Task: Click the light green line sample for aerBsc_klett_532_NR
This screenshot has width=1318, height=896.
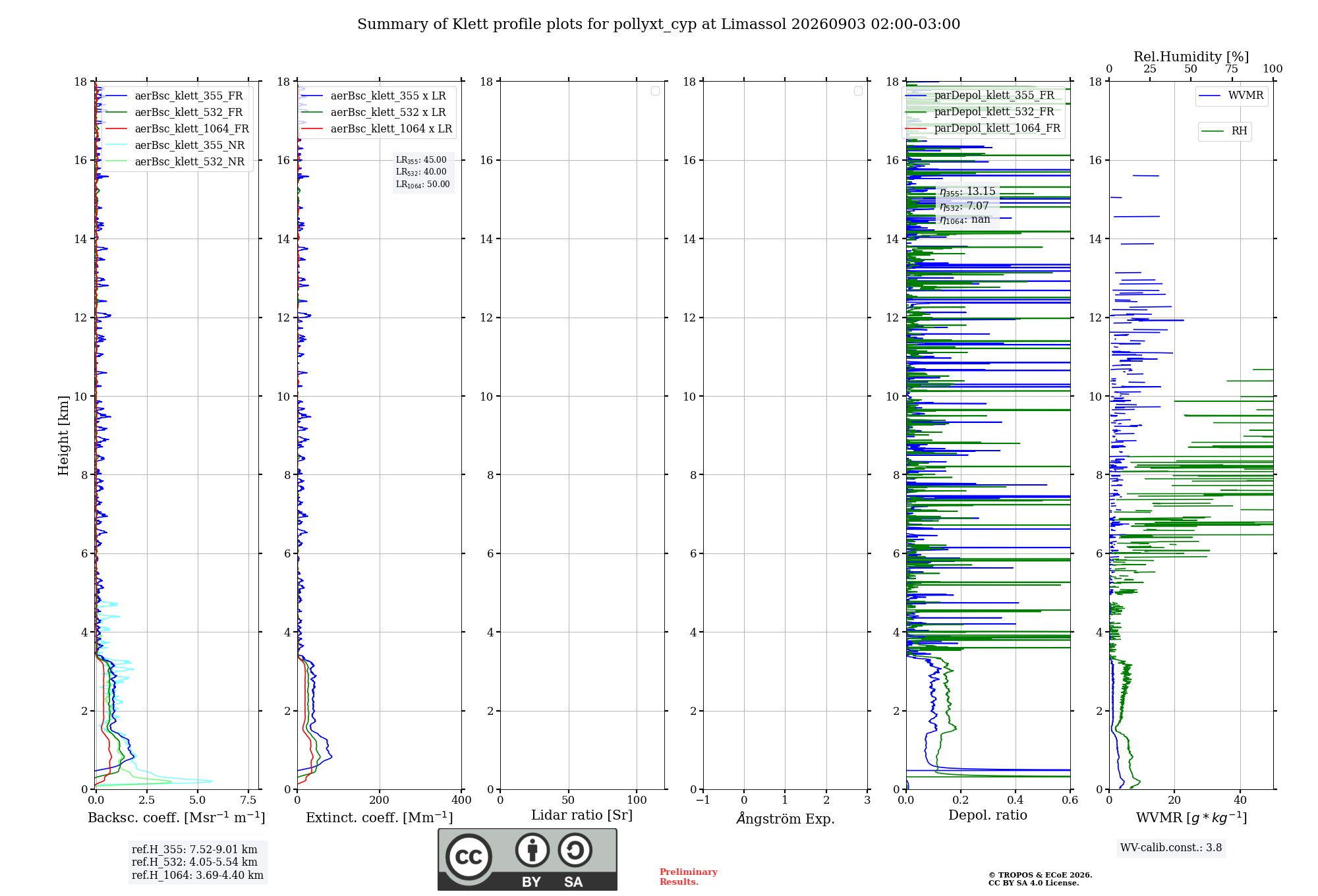Action: coord(116,162)
